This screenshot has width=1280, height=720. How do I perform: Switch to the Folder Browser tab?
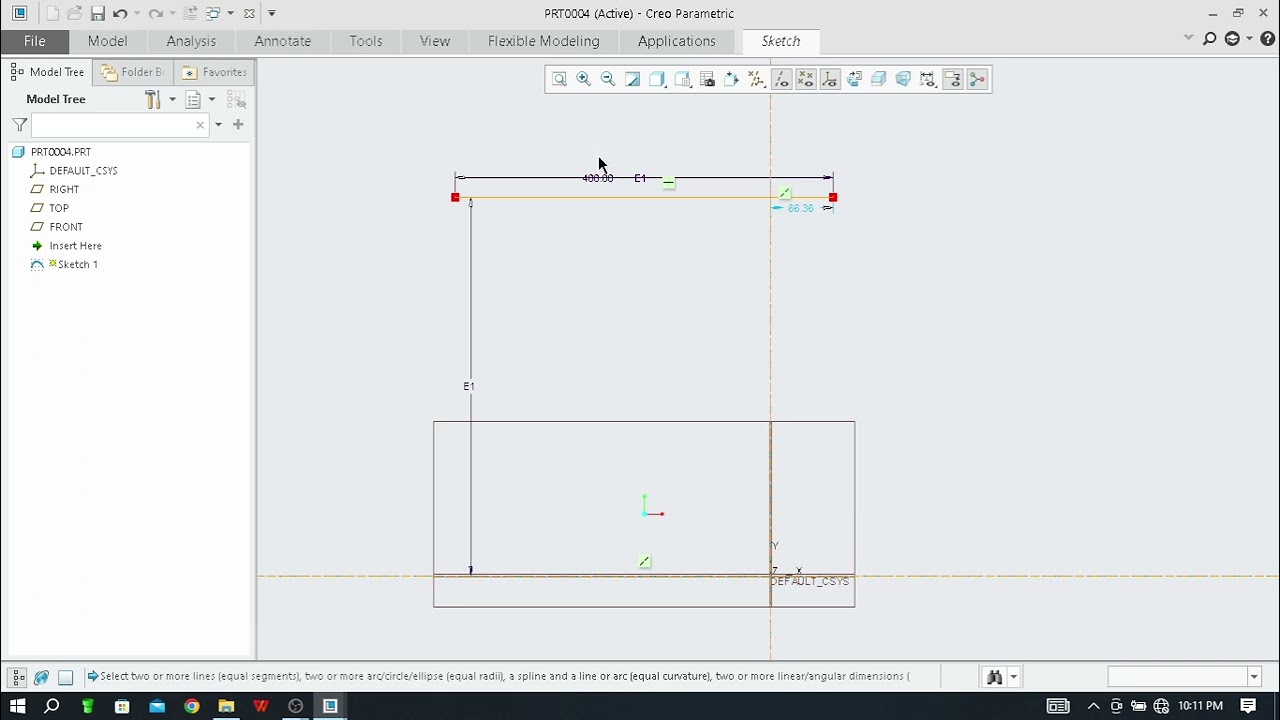133,72
